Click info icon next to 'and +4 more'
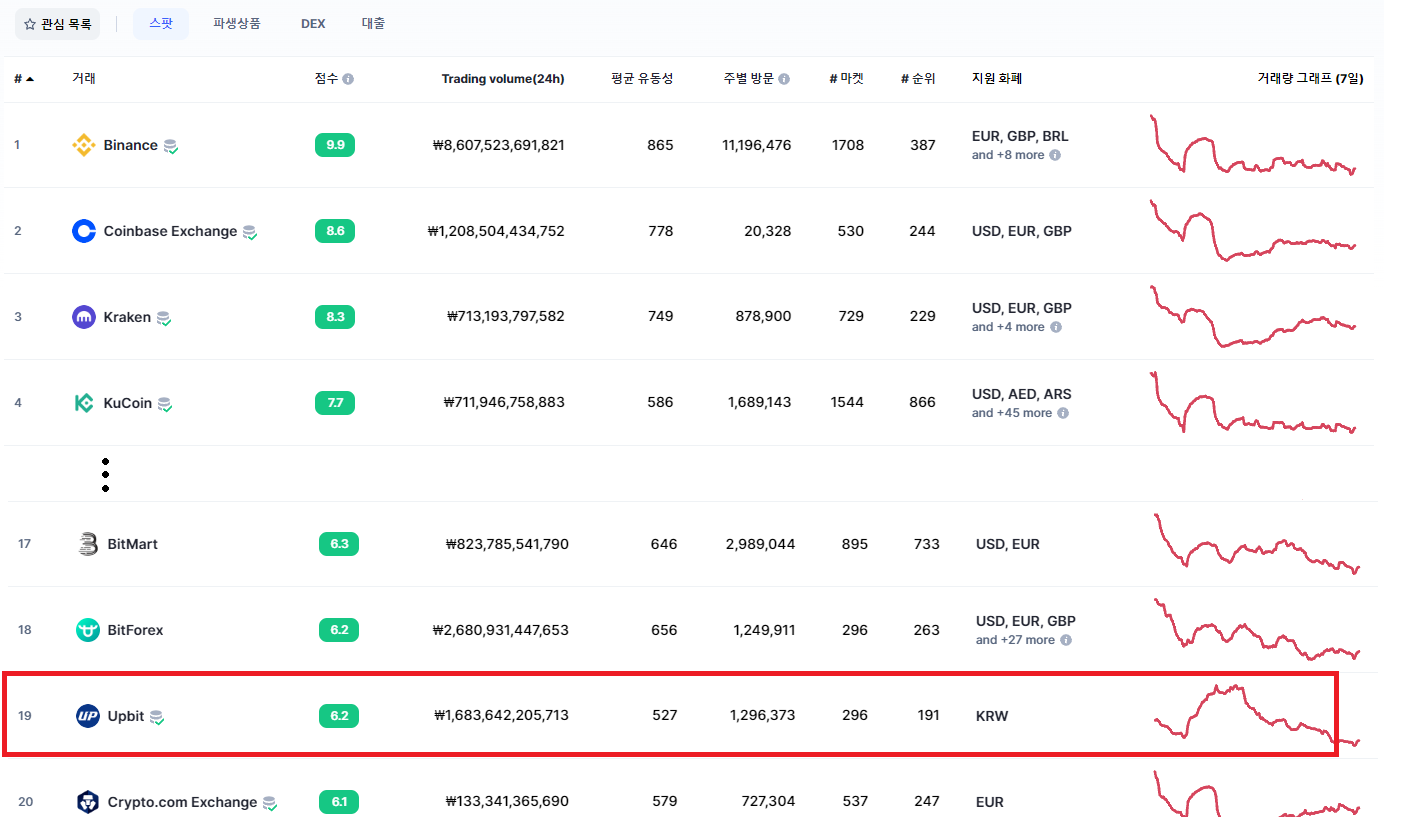1423x817 pixels. (1056, 328)
